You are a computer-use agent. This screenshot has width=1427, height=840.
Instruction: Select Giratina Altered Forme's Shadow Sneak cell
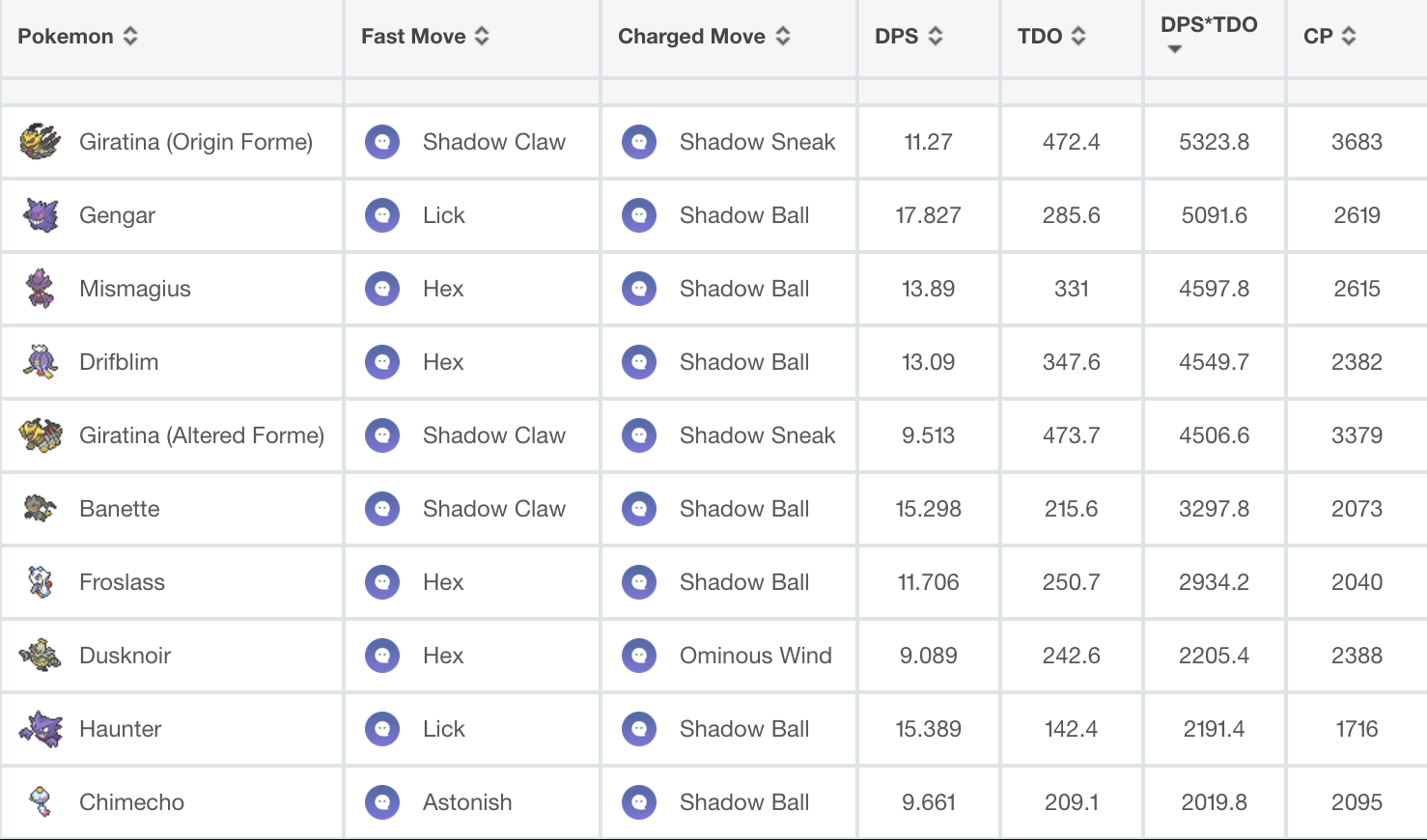point(757,435)
